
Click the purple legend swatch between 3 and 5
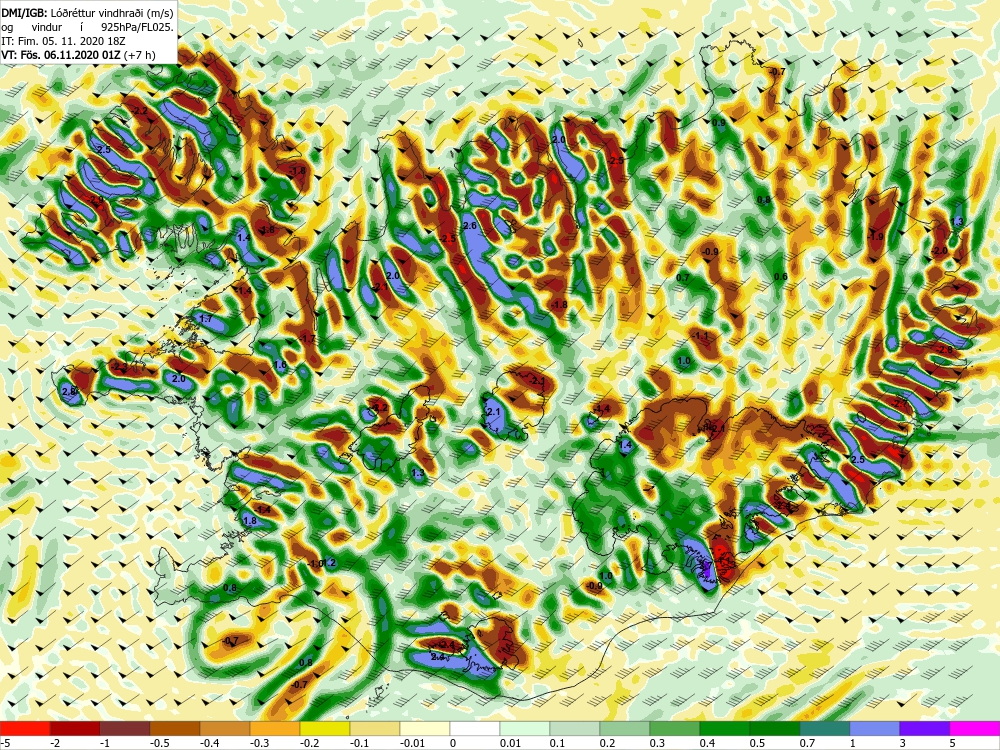click(925, 728)
